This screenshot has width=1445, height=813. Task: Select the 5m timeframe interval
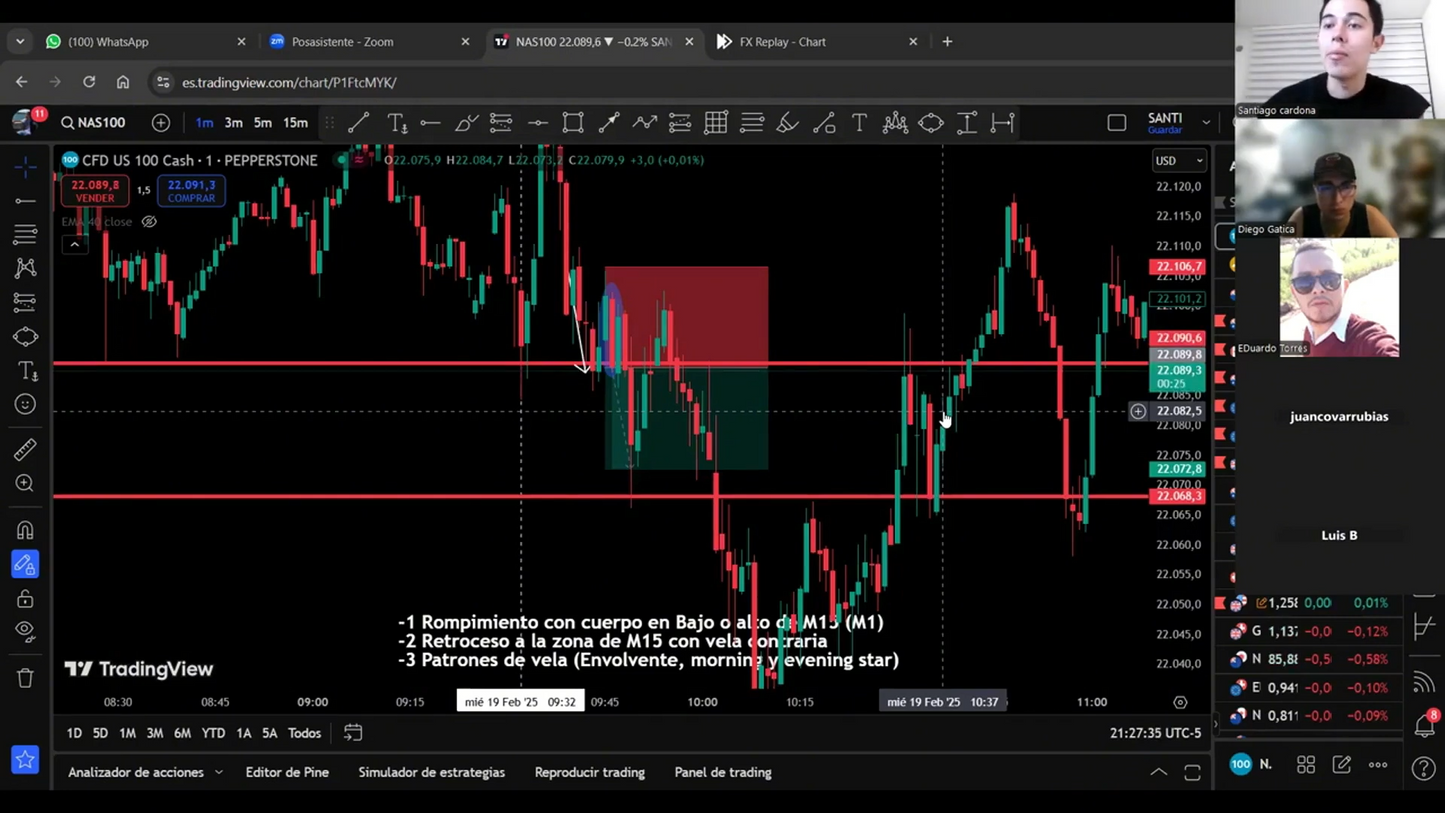point(262,123)
